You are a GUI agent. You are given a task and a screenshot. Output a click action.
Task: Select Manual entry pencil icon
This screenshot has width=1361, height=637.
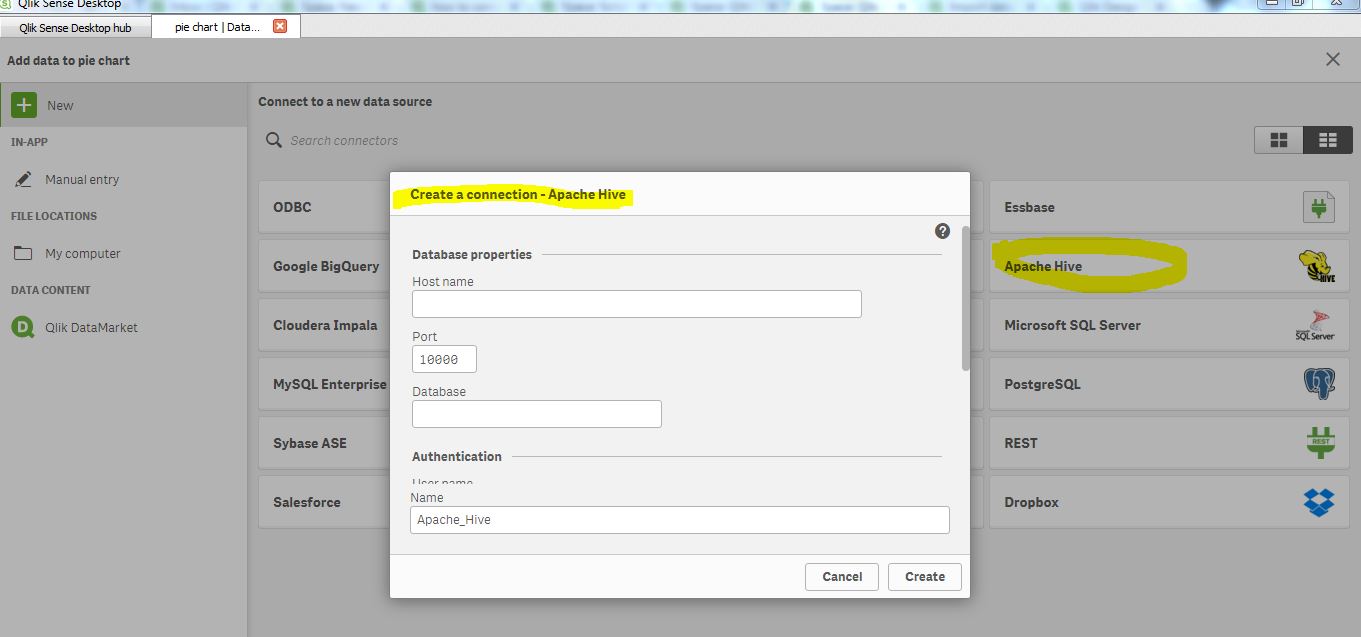pos(24,180)
